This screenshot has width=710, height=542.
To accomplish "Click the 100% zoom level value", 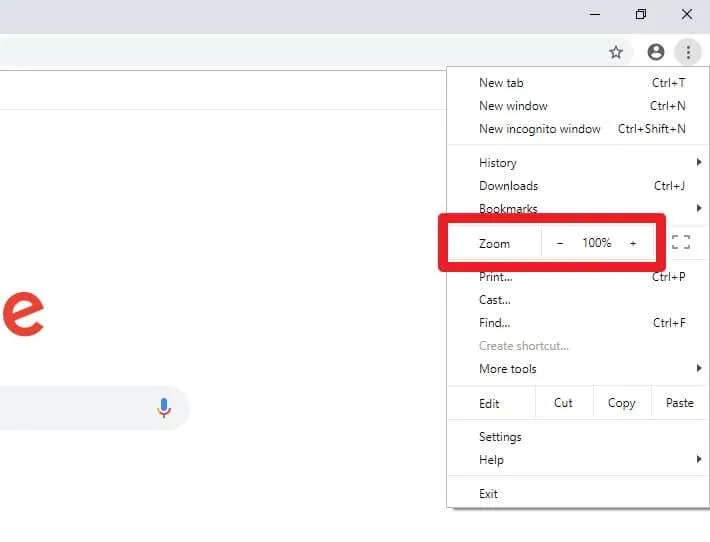I will (x=596, y=243).
